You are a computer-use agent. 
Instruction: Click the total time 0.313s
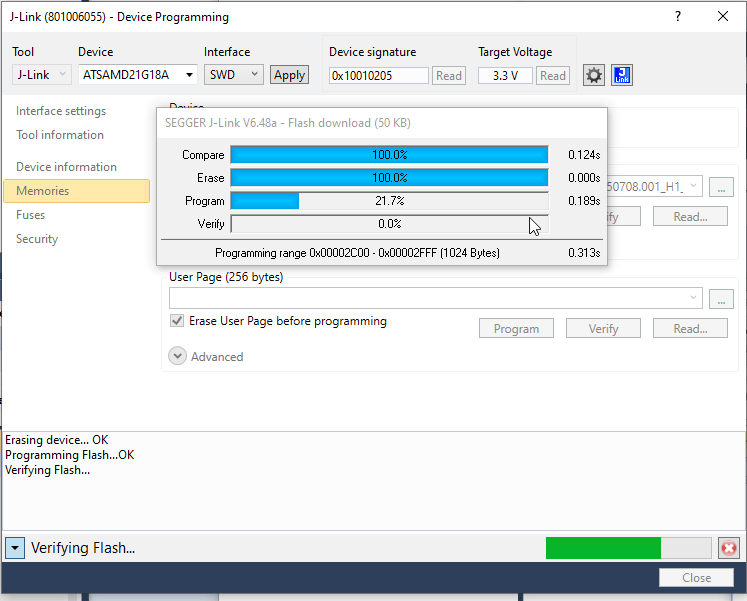(584, 253)
